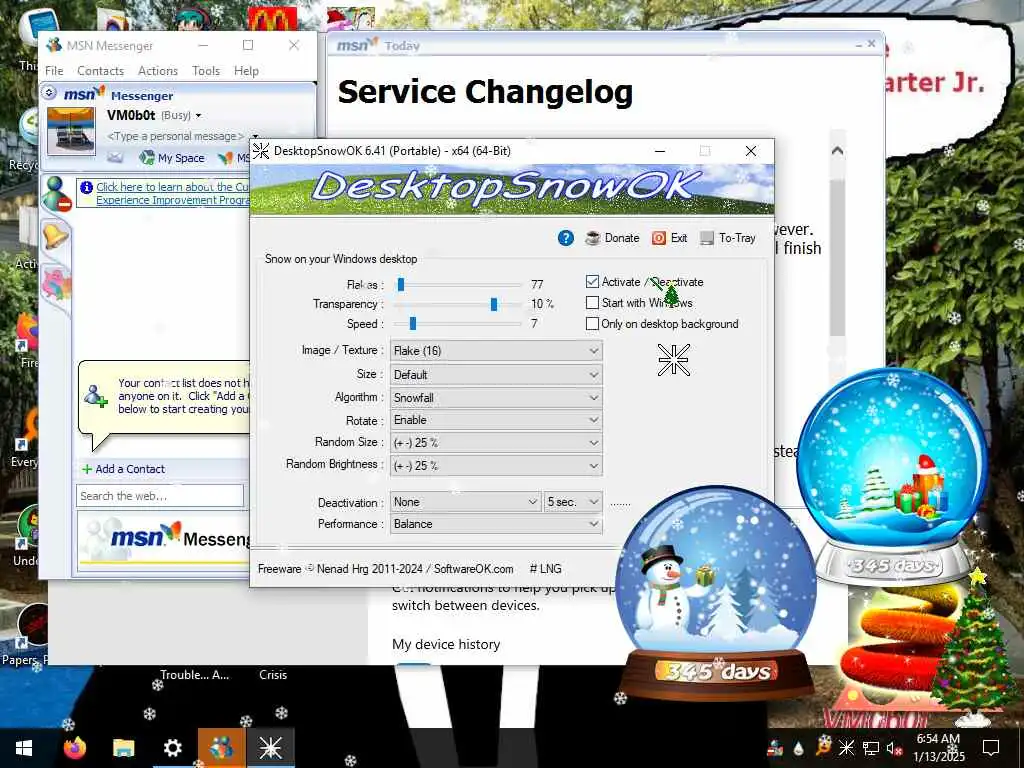Open File Explorer from the taskbar
Screen dimensions: 1024x768
[x=123, y=748]
